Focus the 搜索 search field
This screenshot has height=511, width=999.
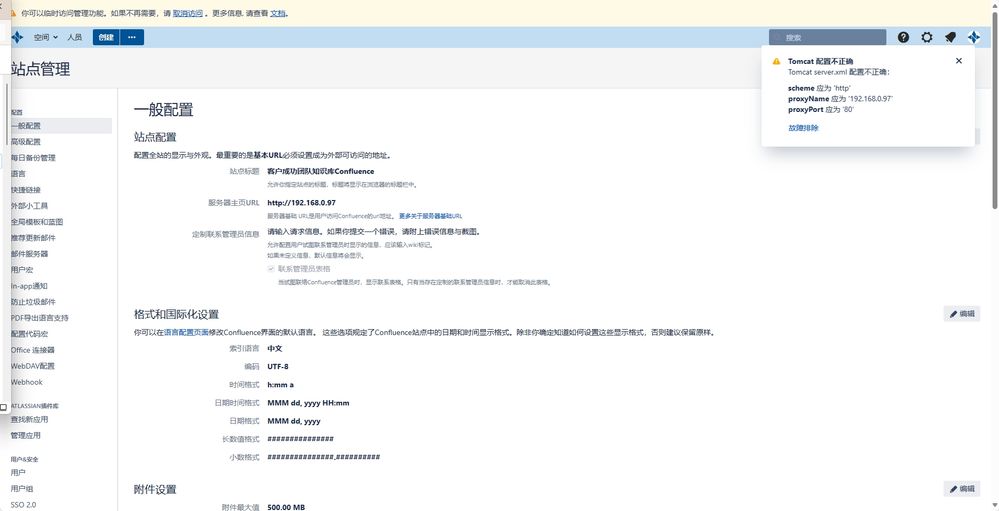827,38
